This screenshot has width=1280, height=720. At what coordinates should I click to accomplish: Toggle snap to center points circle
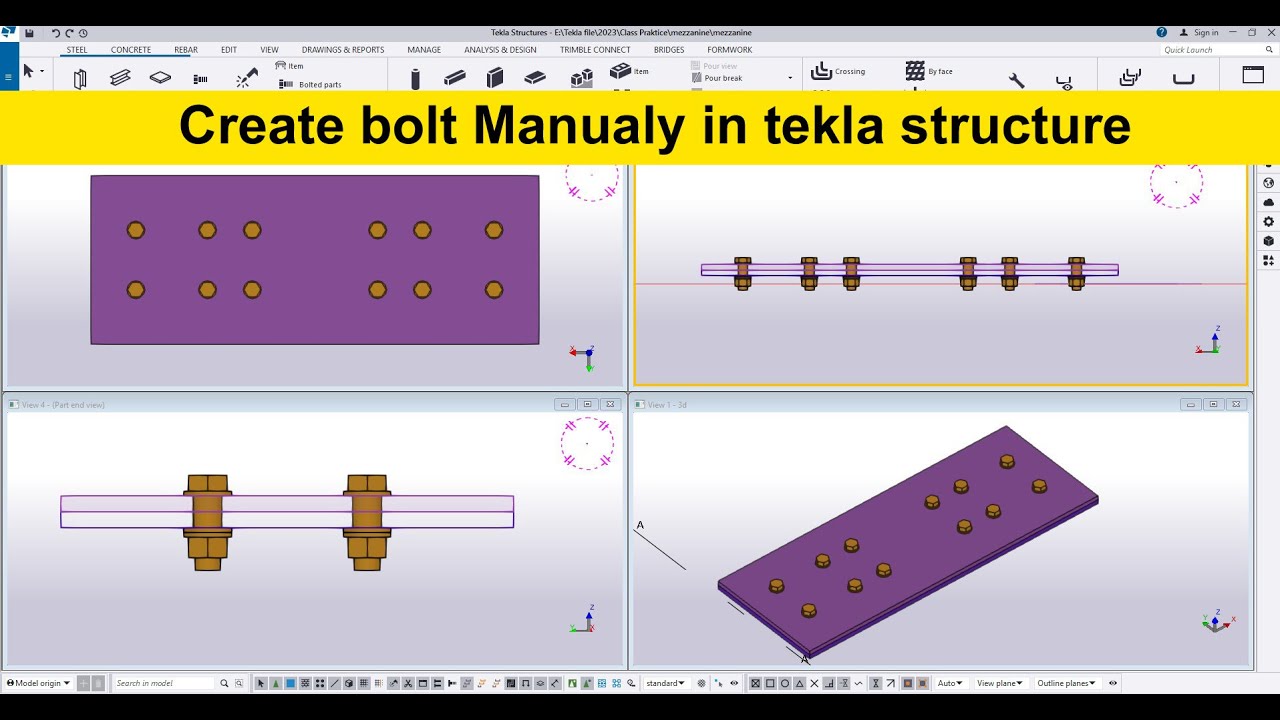pyautogui.click(x=785, y=683)
